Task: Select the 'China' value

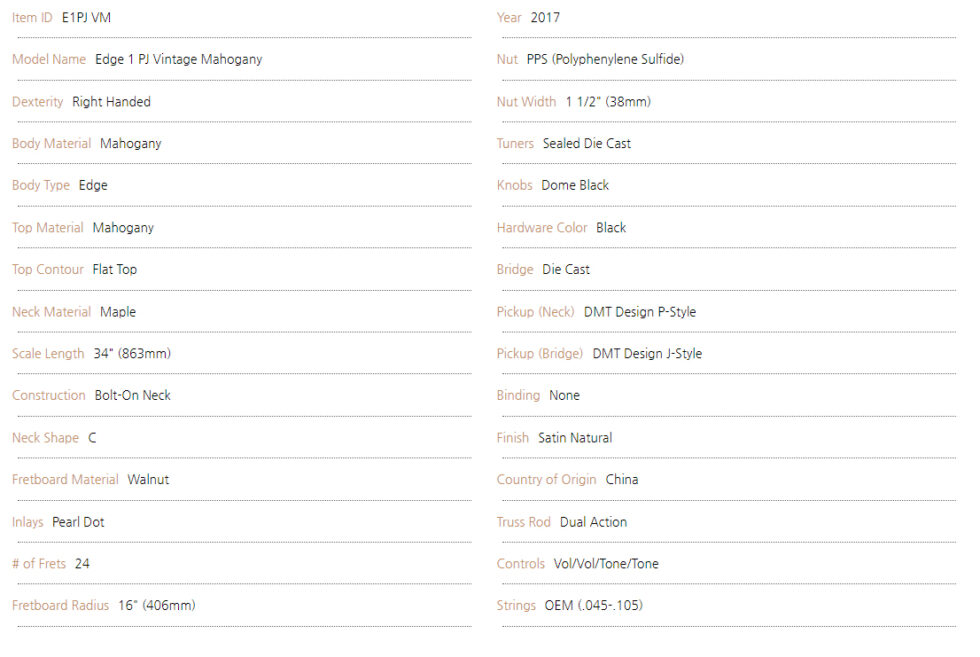Action: [x=622, y=480]
